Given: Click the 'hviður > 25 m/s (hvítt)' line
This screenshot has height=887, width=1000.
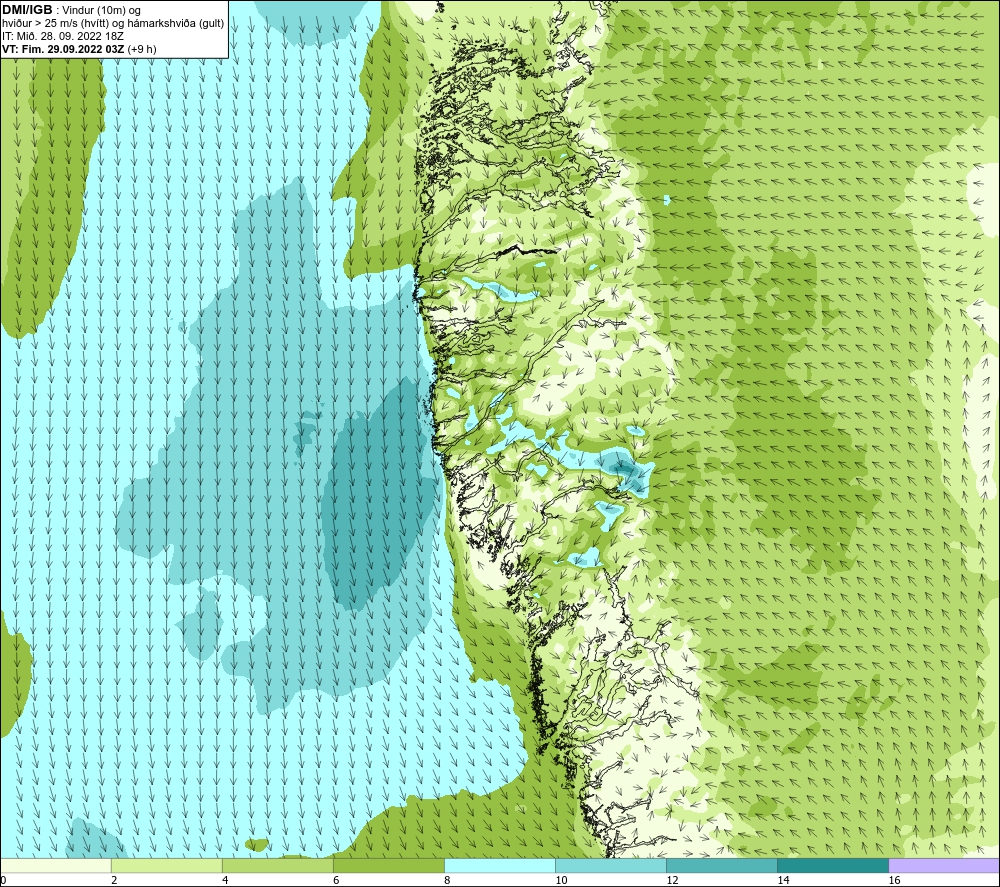Looking at the screenshot, I should click(x=55, y=24).
